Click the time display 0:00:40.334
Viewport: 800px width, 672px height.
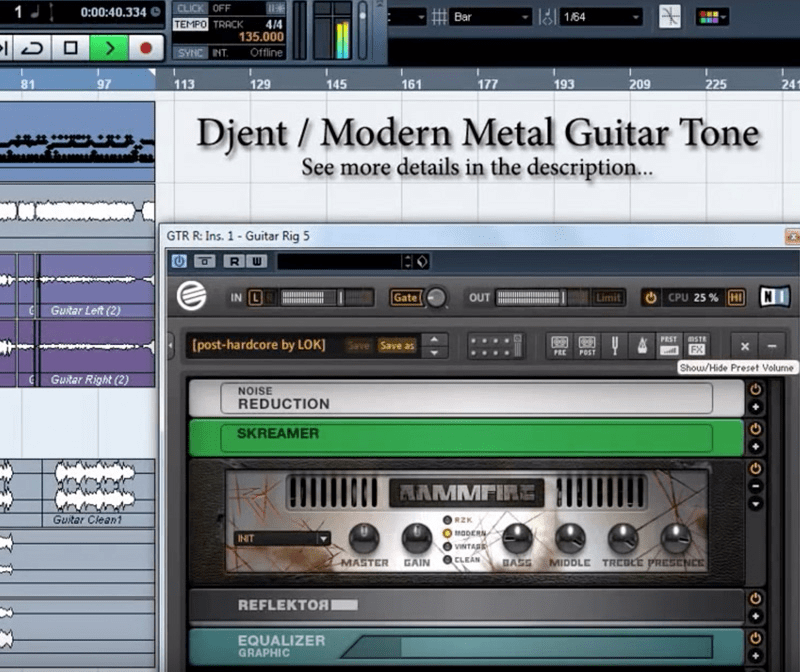click(113, 12)
